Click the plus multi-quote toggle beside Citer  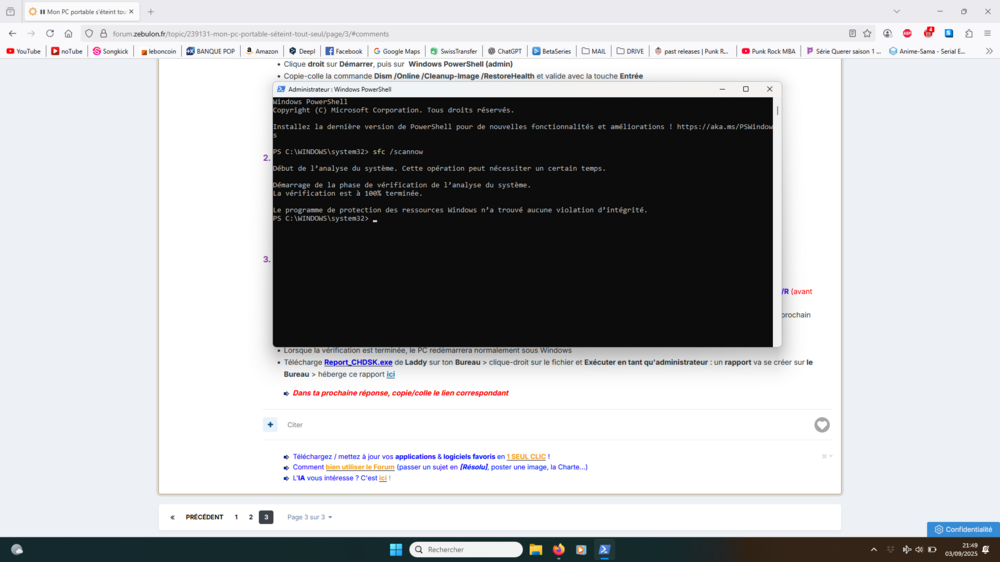coord(270,425)
